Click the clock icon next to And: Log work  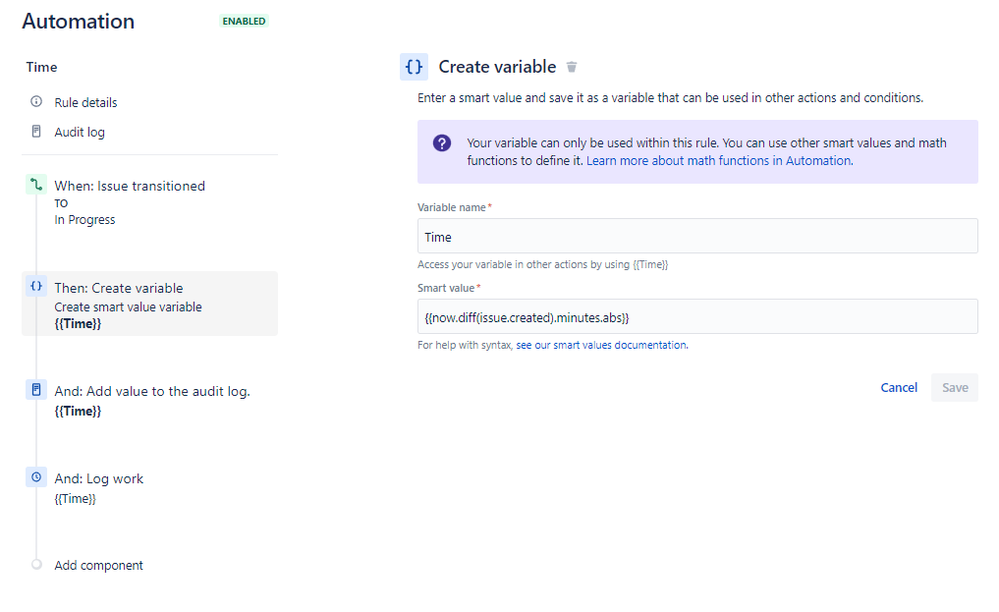pyautogui.click(x=35, y=477)
